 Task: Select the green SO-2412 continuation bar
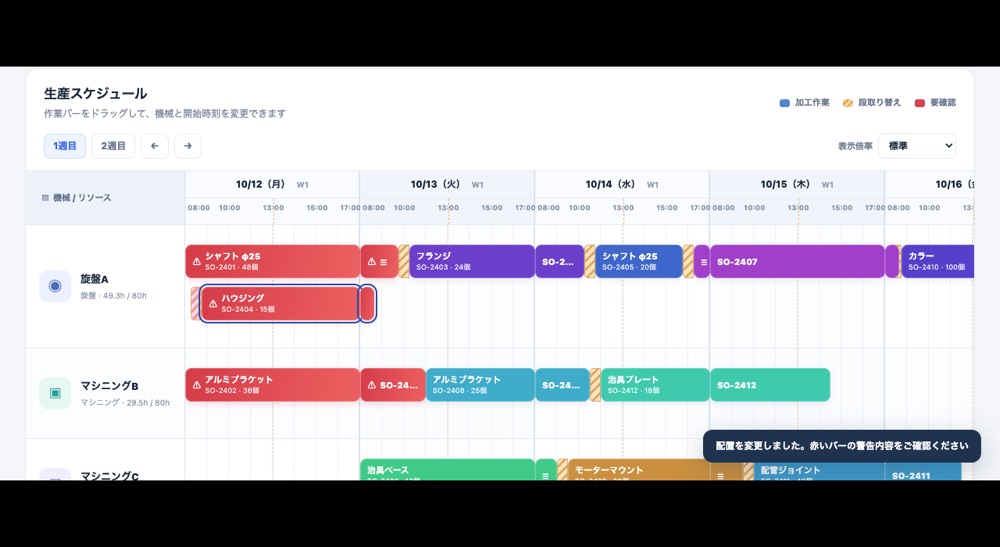tap(770, 385)
